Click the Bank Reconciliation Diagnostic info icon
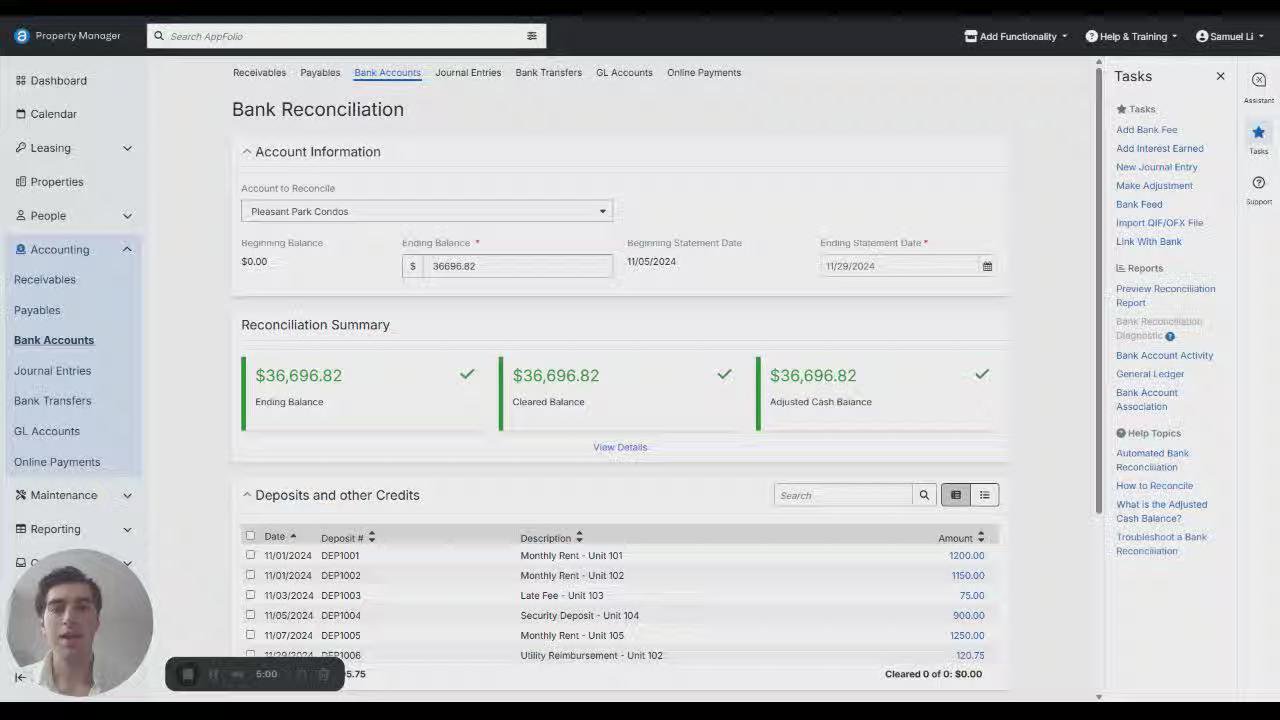Image resolution: width=1280 pixels, height=720 pixels. 1170,336
